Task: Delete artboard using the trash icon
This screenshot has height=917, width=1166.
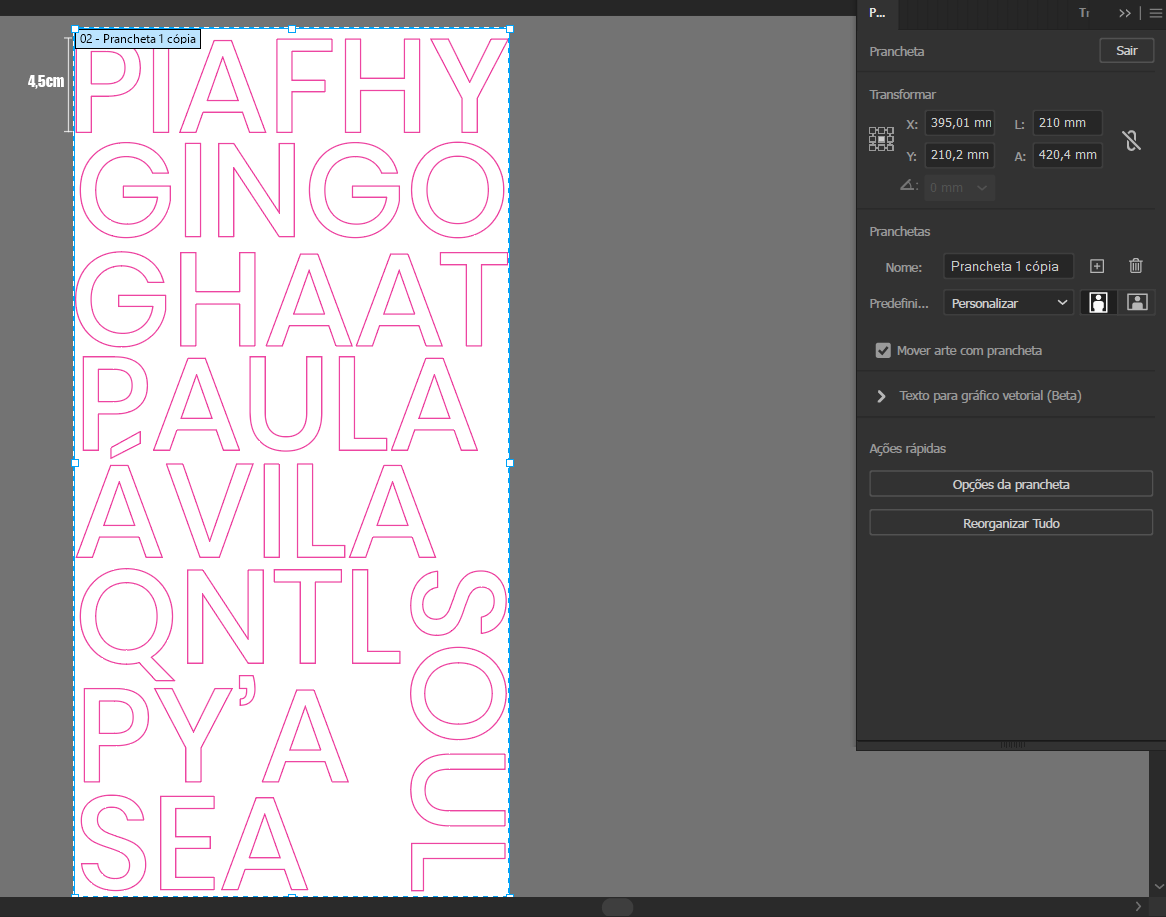Action: pyautogui.click(x=1136, y=266)
